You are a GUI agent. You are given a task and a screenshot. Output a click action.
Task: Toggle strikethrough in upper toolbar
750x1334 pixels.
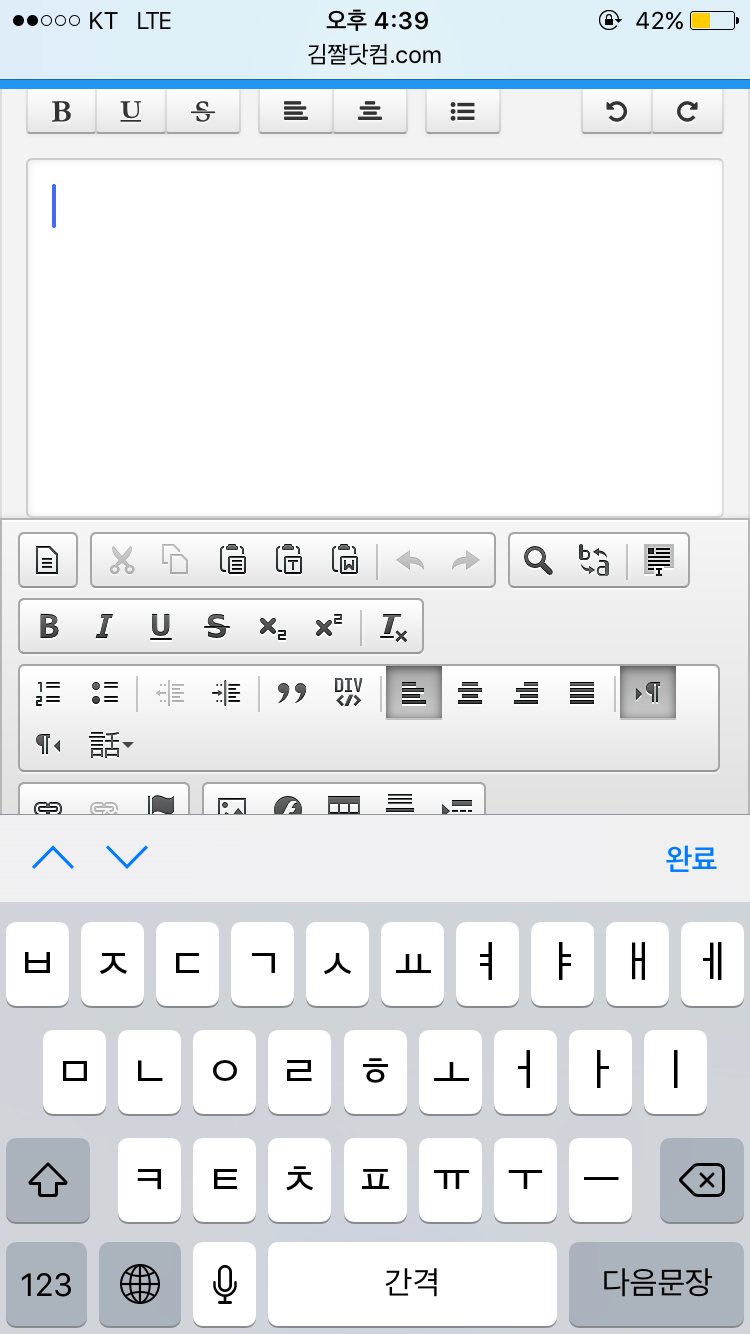[203, 111]
